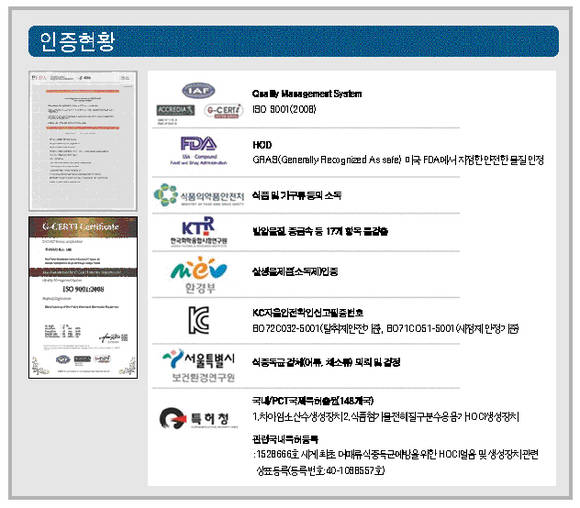The height and width of the screenshot is (508, 580).
Task: Click the ISO 9001(2008) text
Action: [284, 110]
